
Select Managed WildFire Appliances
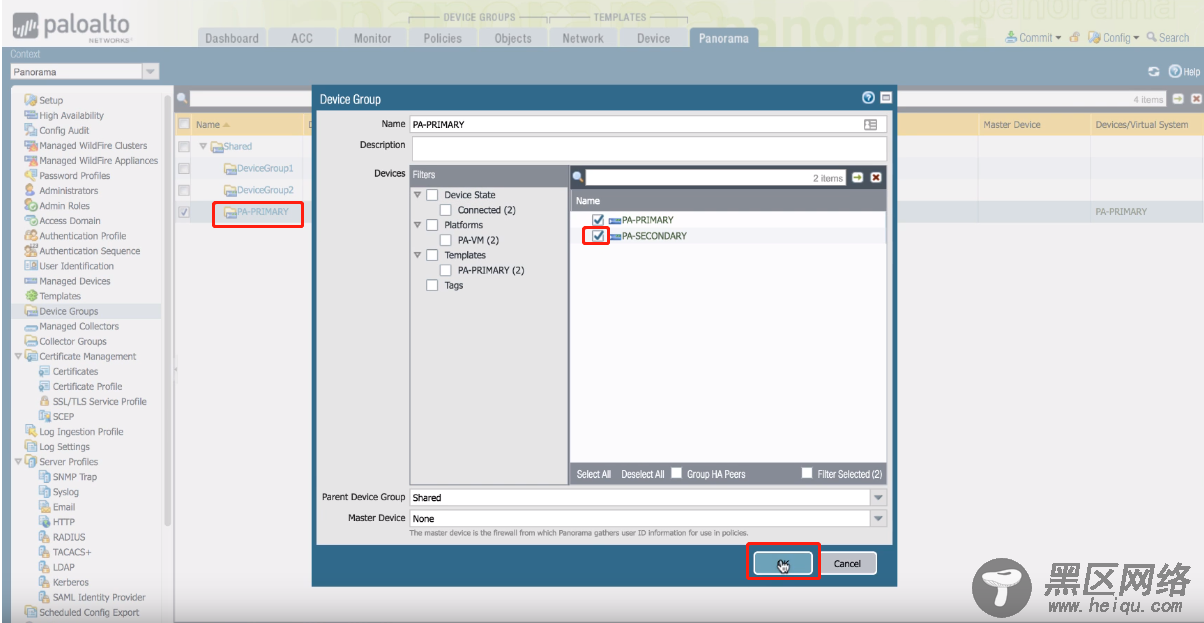[x=98, y=160]
